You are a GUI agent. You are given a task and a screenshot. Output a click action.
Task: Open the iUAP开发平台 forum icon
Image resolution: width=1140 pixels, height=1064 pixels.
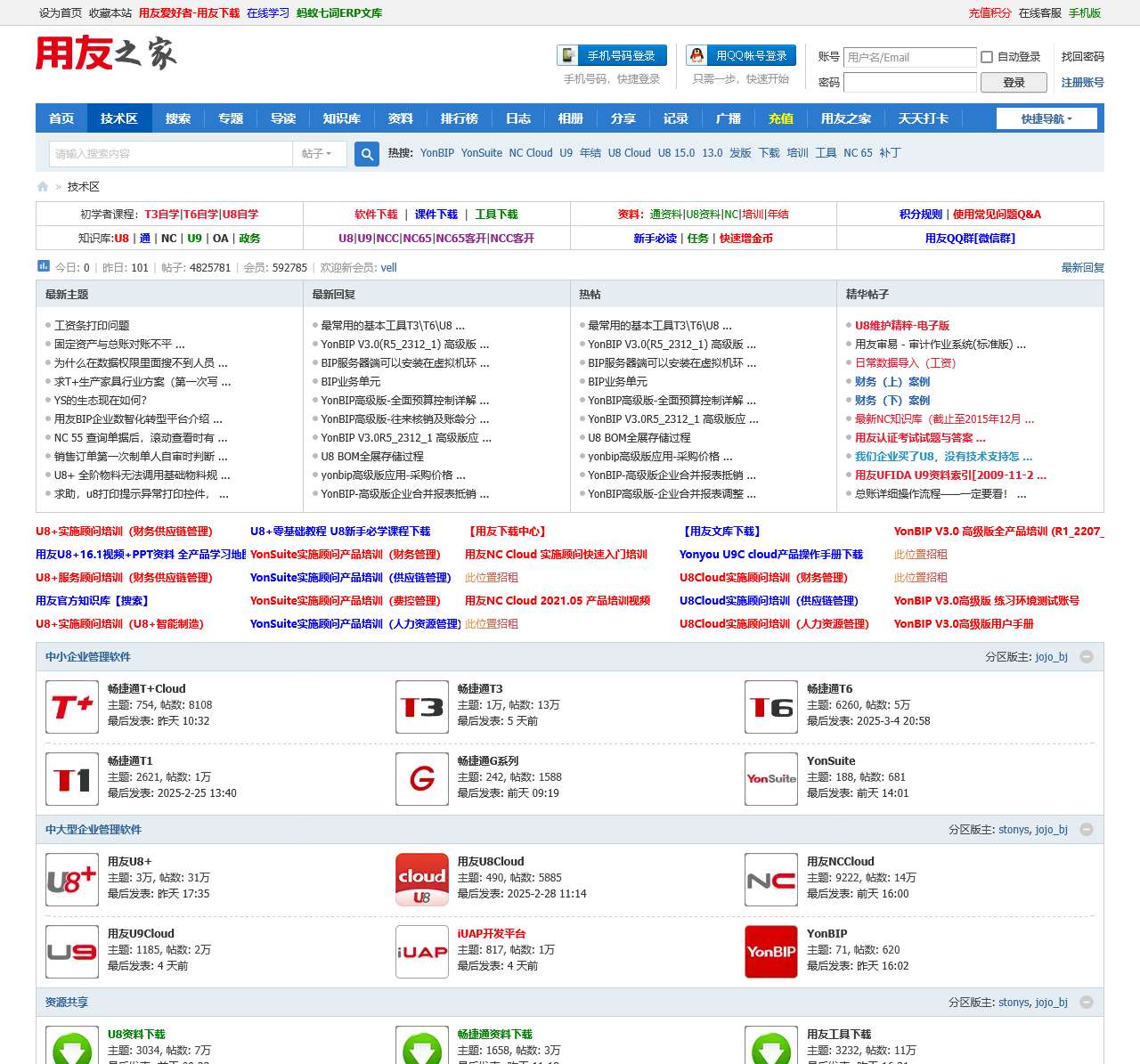click(422, 952)
